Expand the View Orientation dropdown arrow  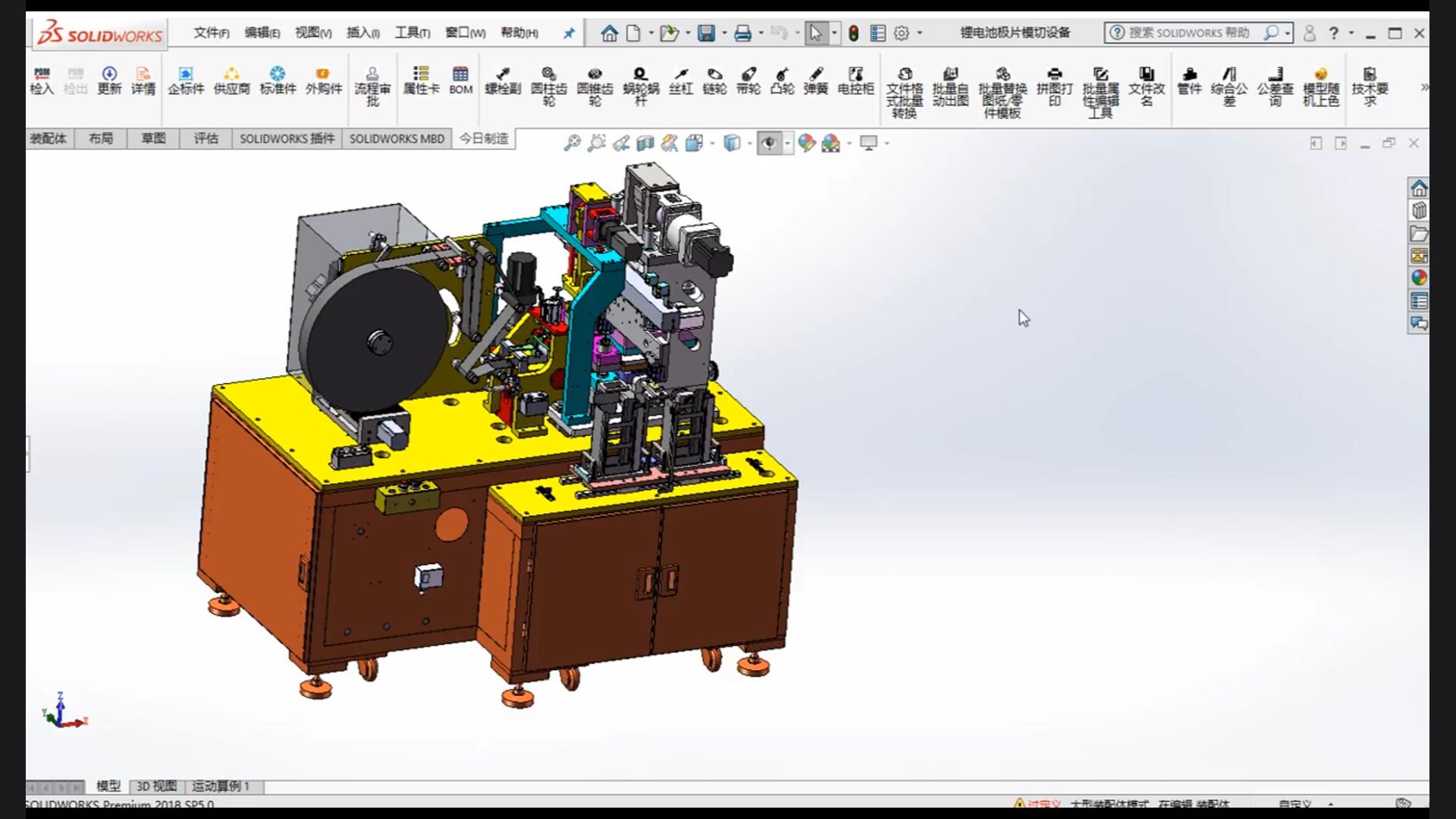[x=712, y=143]
